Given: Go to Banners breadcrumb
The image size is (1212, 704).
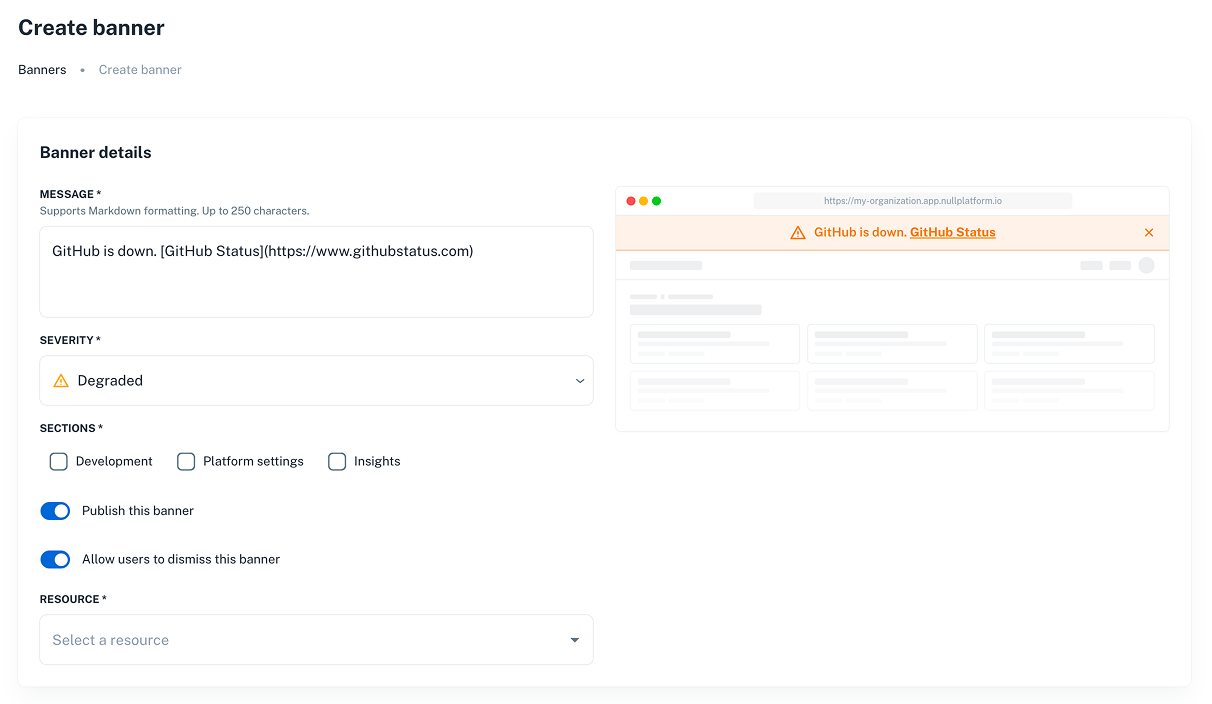Looking at the screenshot, I should pyautogui.click(x=42, y=70).
